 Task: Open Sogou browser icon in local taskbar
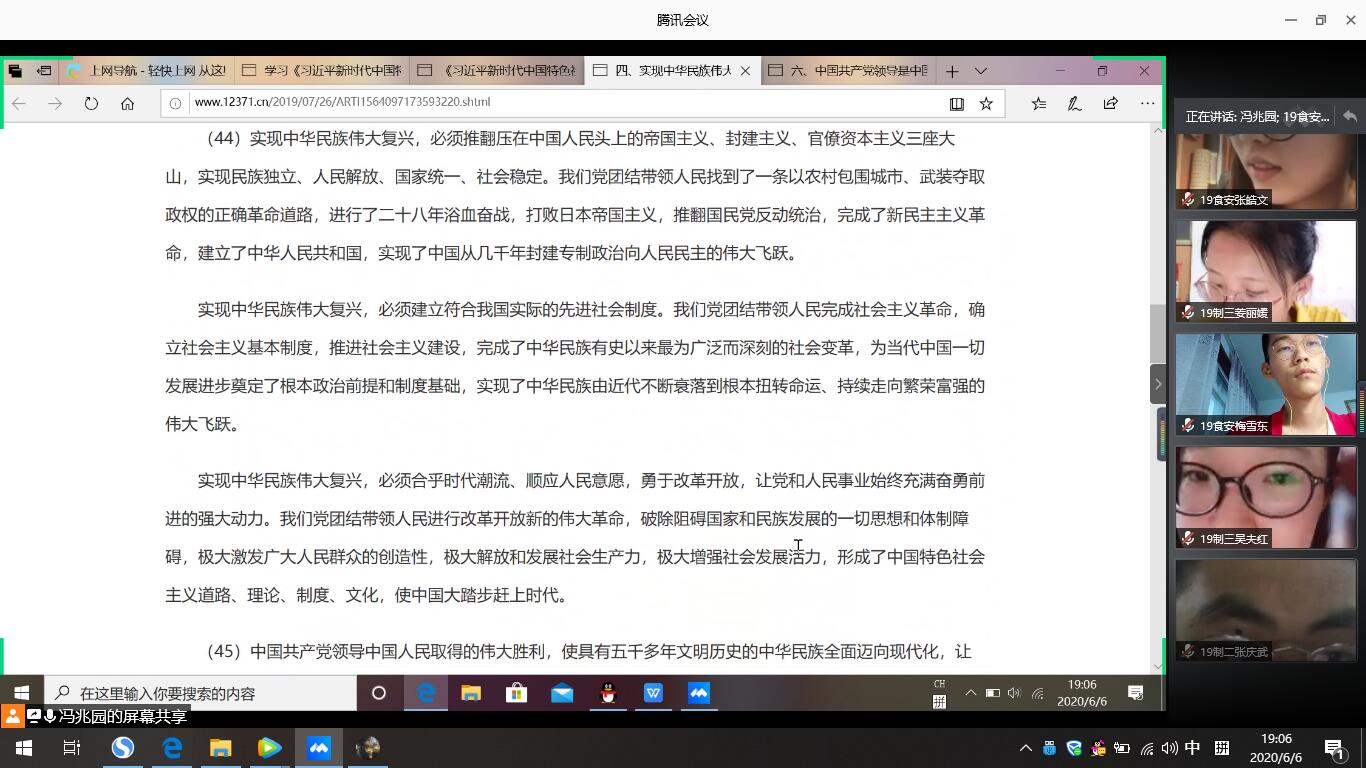point(122,748)
